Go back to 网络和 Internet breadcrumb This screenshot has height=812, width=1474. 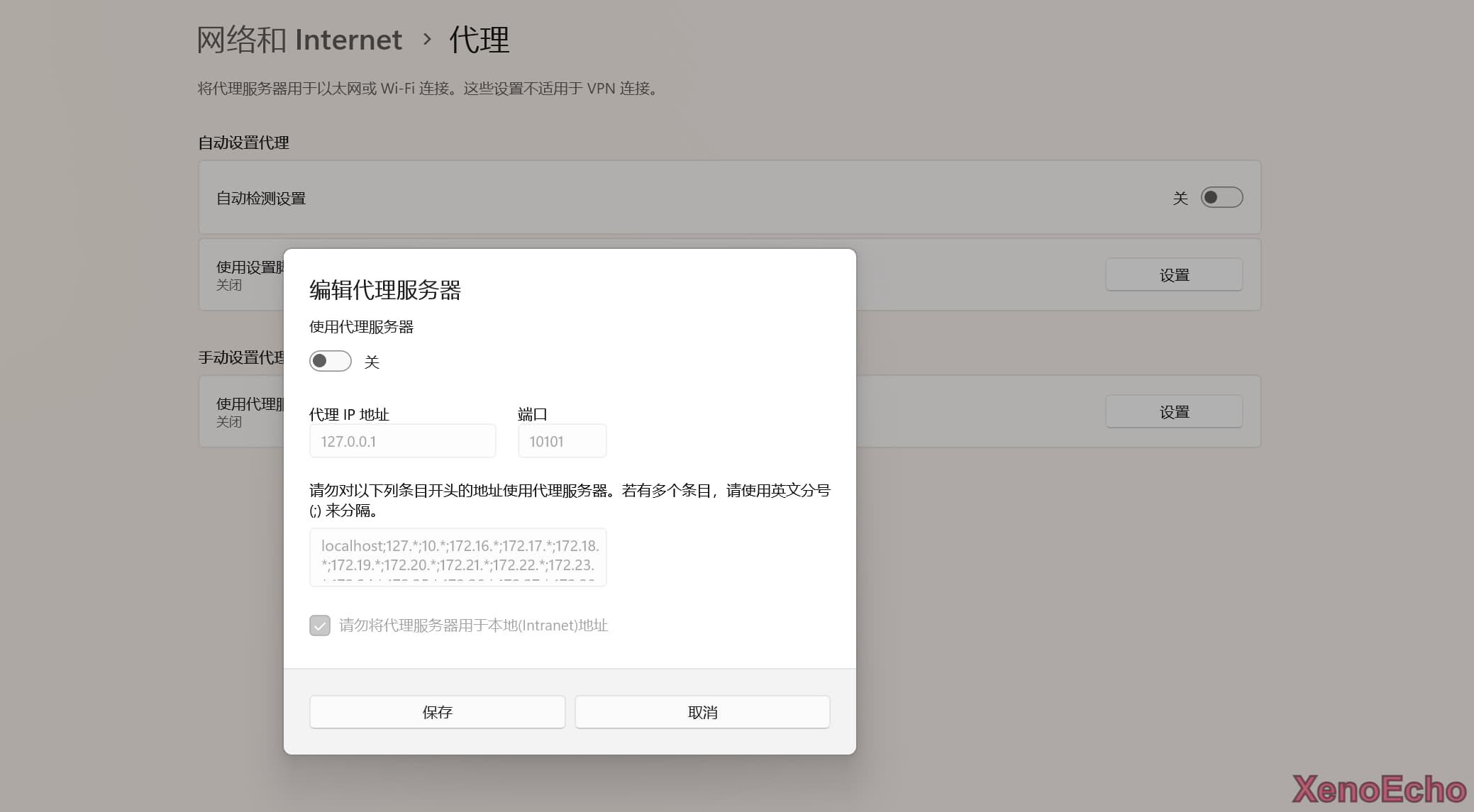[299, 40]
